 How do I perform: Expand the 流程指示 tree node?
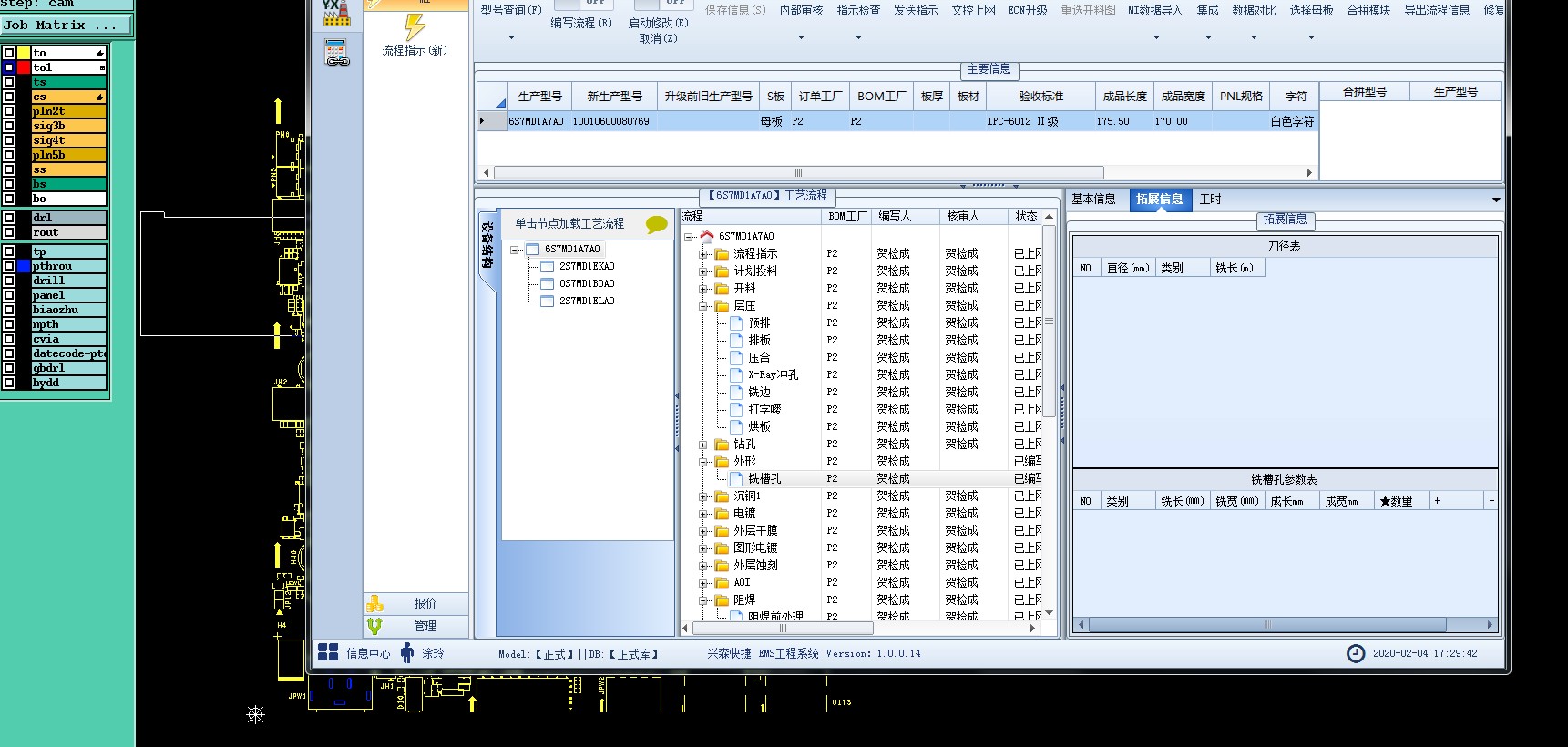(703, 254)
